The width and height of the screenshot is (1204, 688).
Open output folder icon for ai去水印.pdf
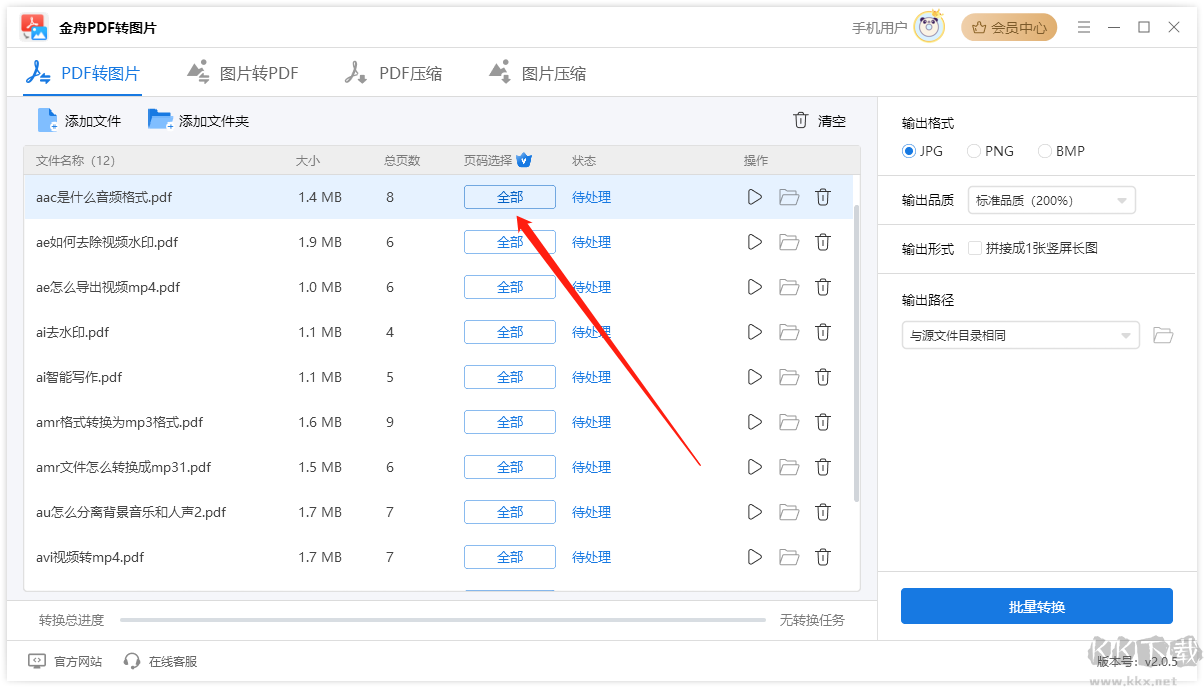pyautogui.click(x=789, y=332)
